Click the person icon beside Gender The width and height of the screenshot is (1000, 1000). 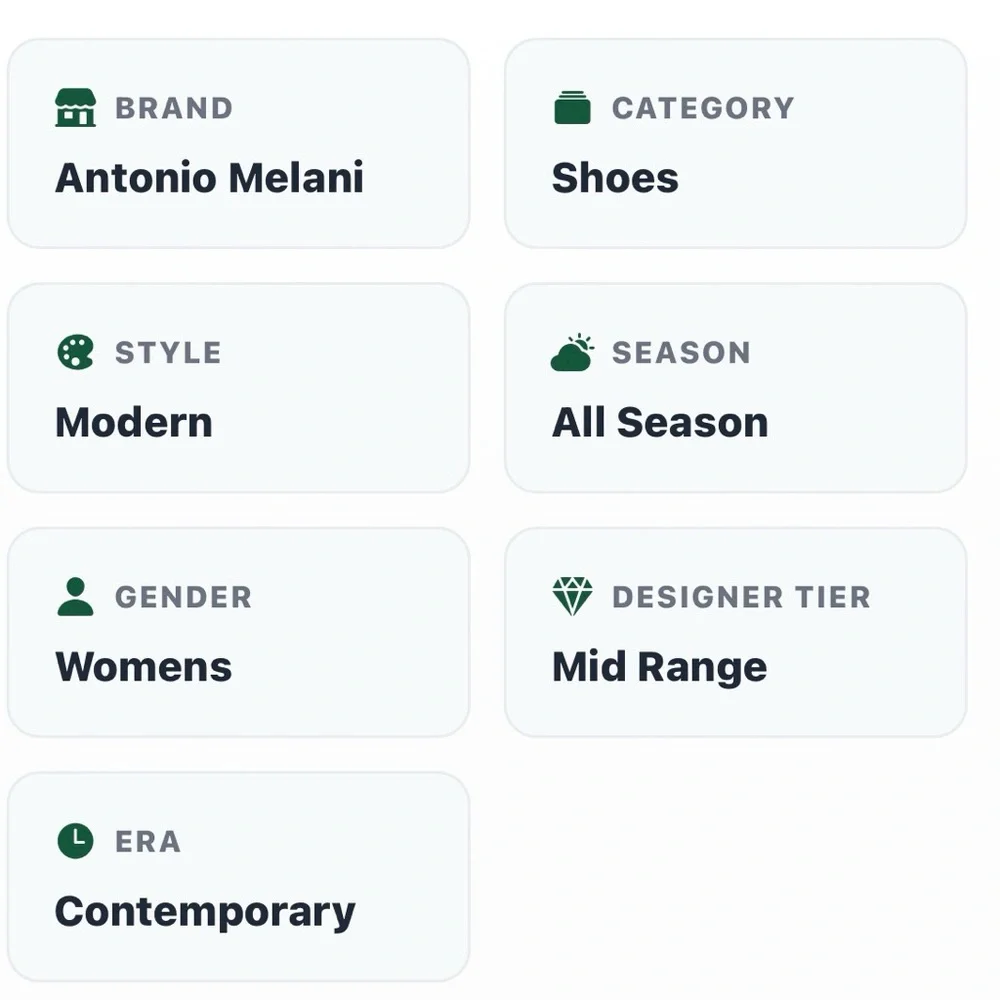point(75,596)
